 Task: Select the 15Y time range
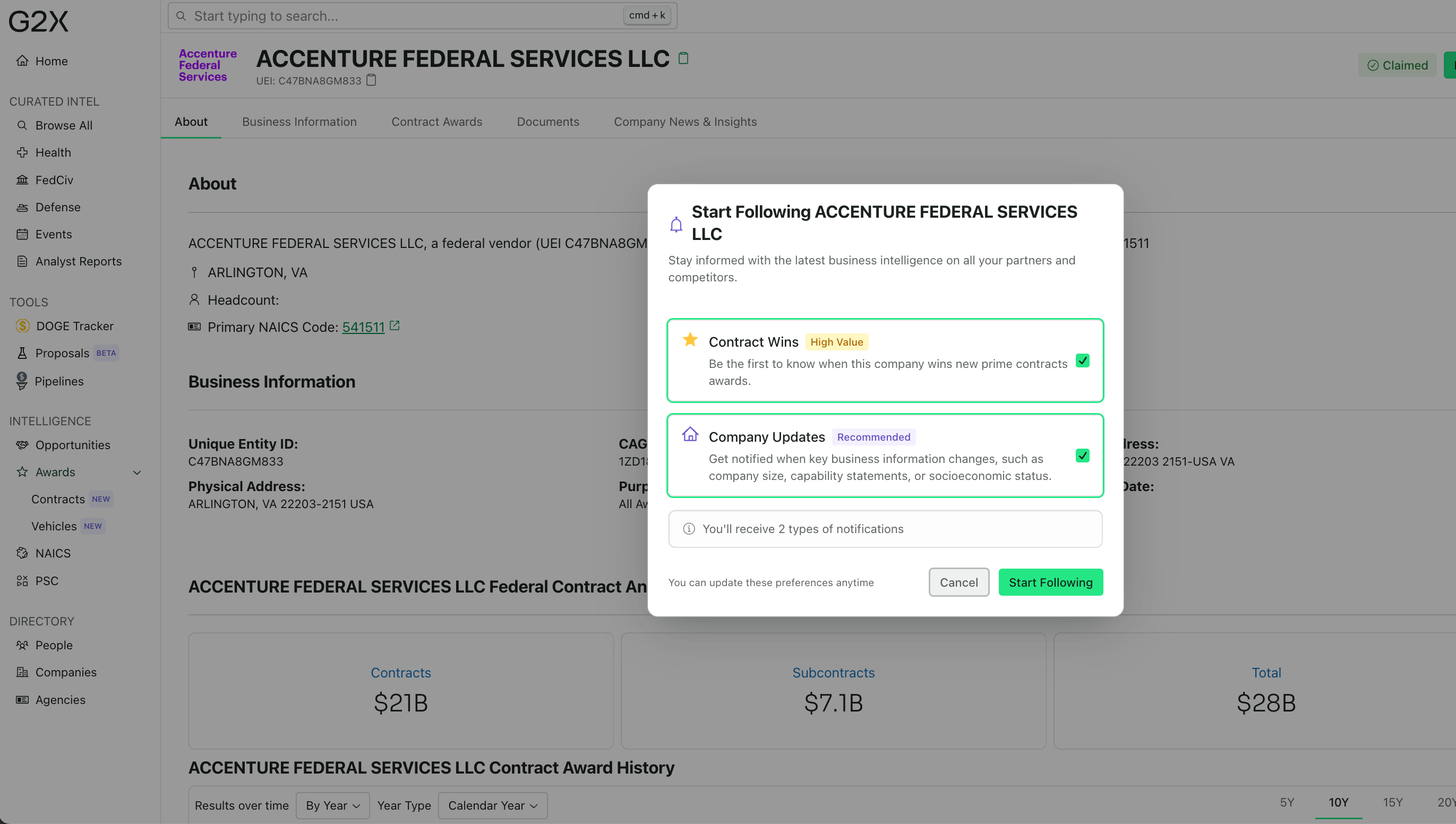(1393, 802)
